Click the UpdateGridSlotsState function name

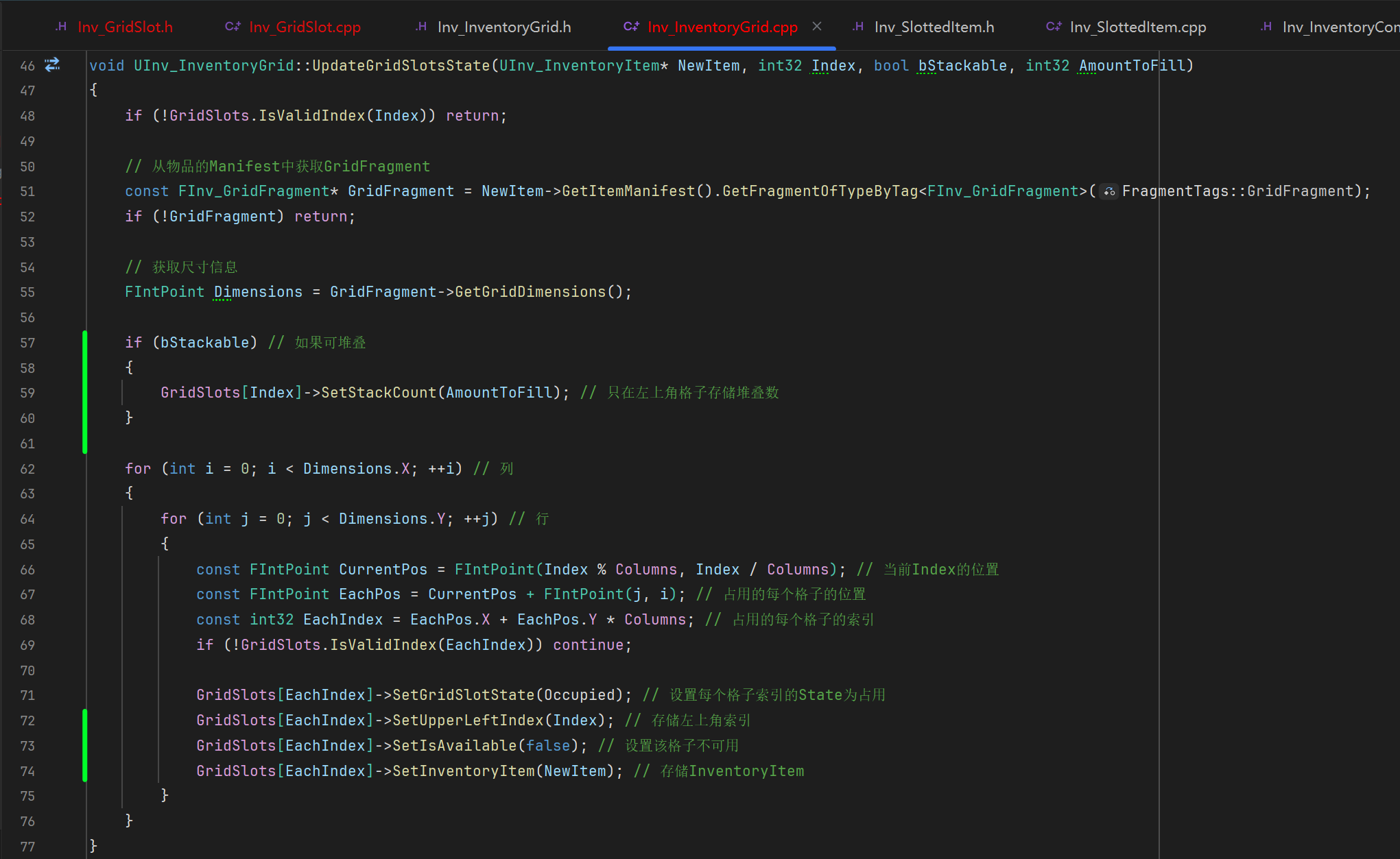coord(401,66)
